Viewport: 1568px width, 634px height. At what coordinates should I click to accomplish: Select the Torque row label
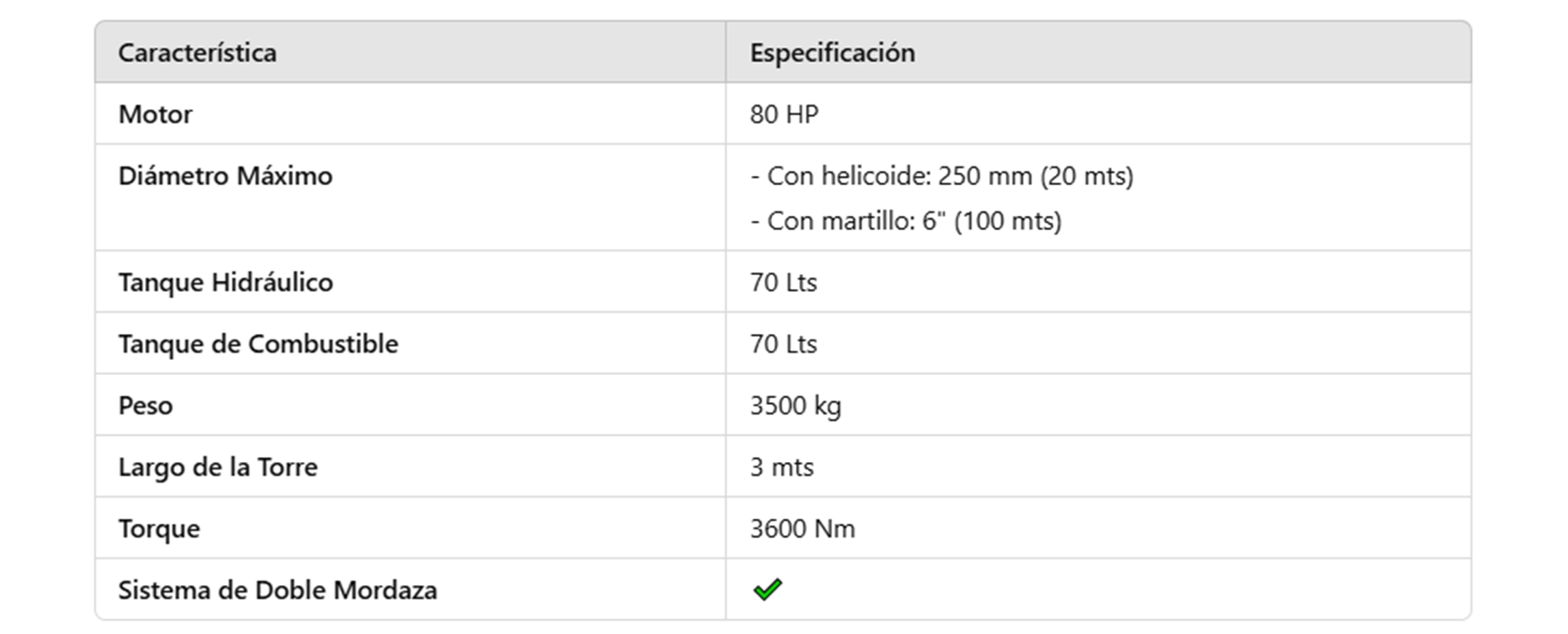tap(159, 529)
